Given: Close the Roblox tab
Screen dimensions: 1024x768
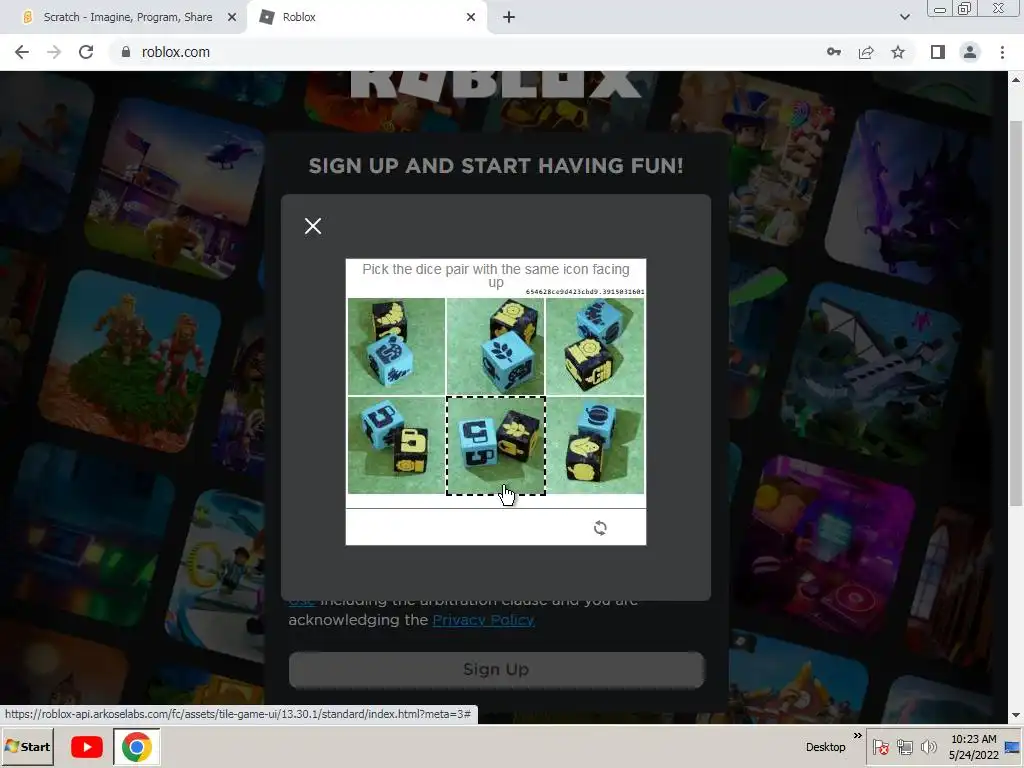Looking at the screenshot, I should (x=471, y=17).
